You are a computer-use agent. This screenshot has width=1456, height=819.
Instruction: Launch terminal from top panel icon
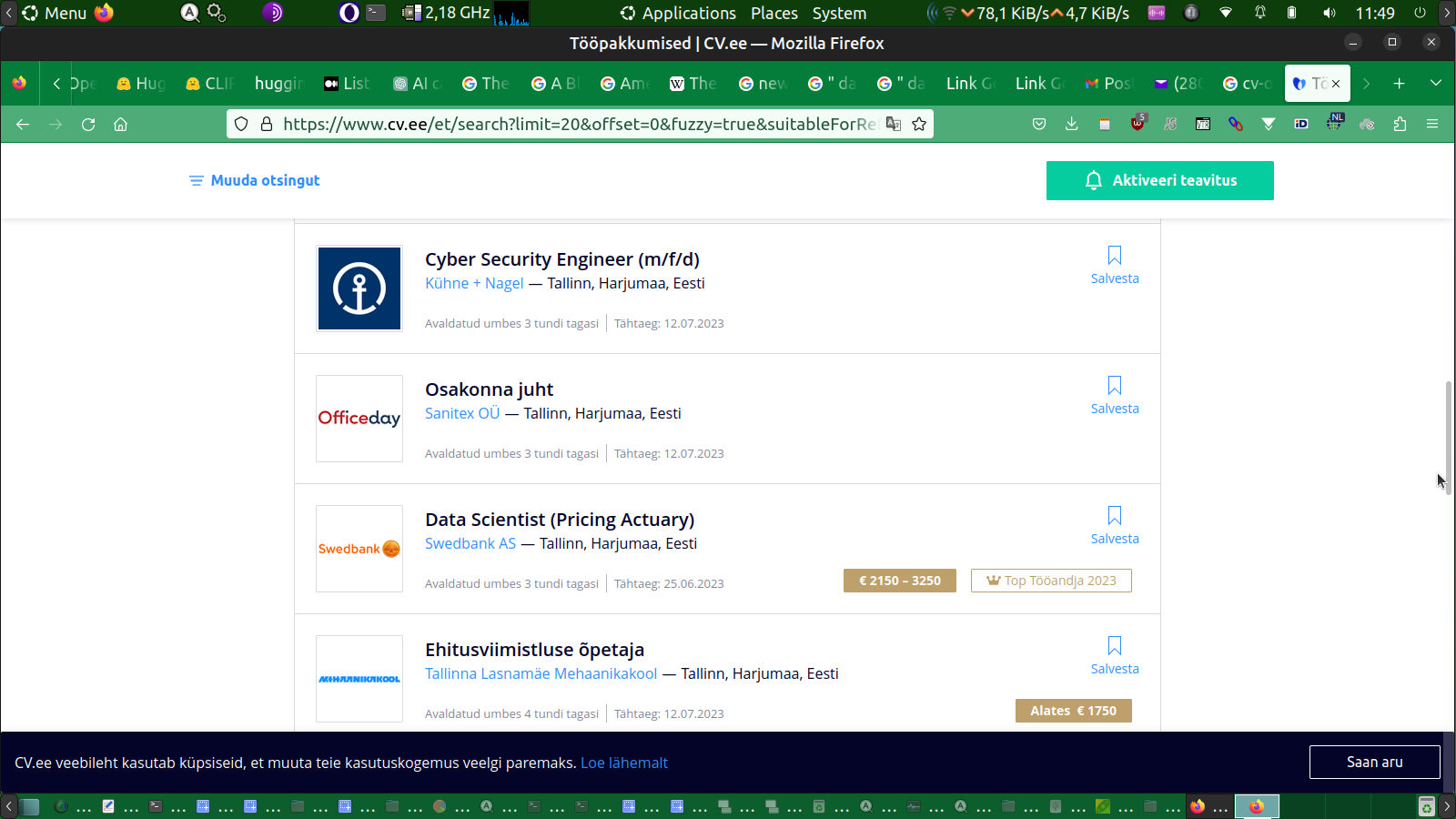(376, 13)
